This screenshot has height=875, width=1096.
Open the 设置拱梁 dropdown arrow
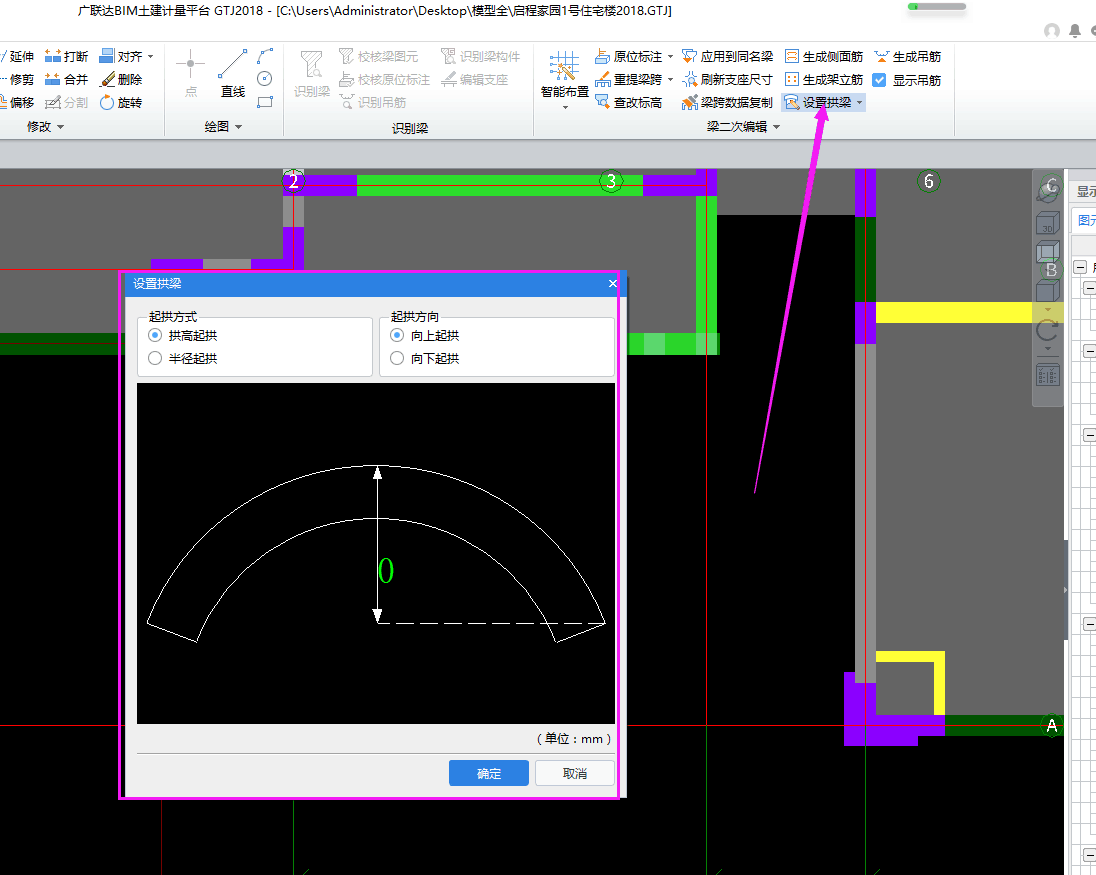(x=860, y=103)
